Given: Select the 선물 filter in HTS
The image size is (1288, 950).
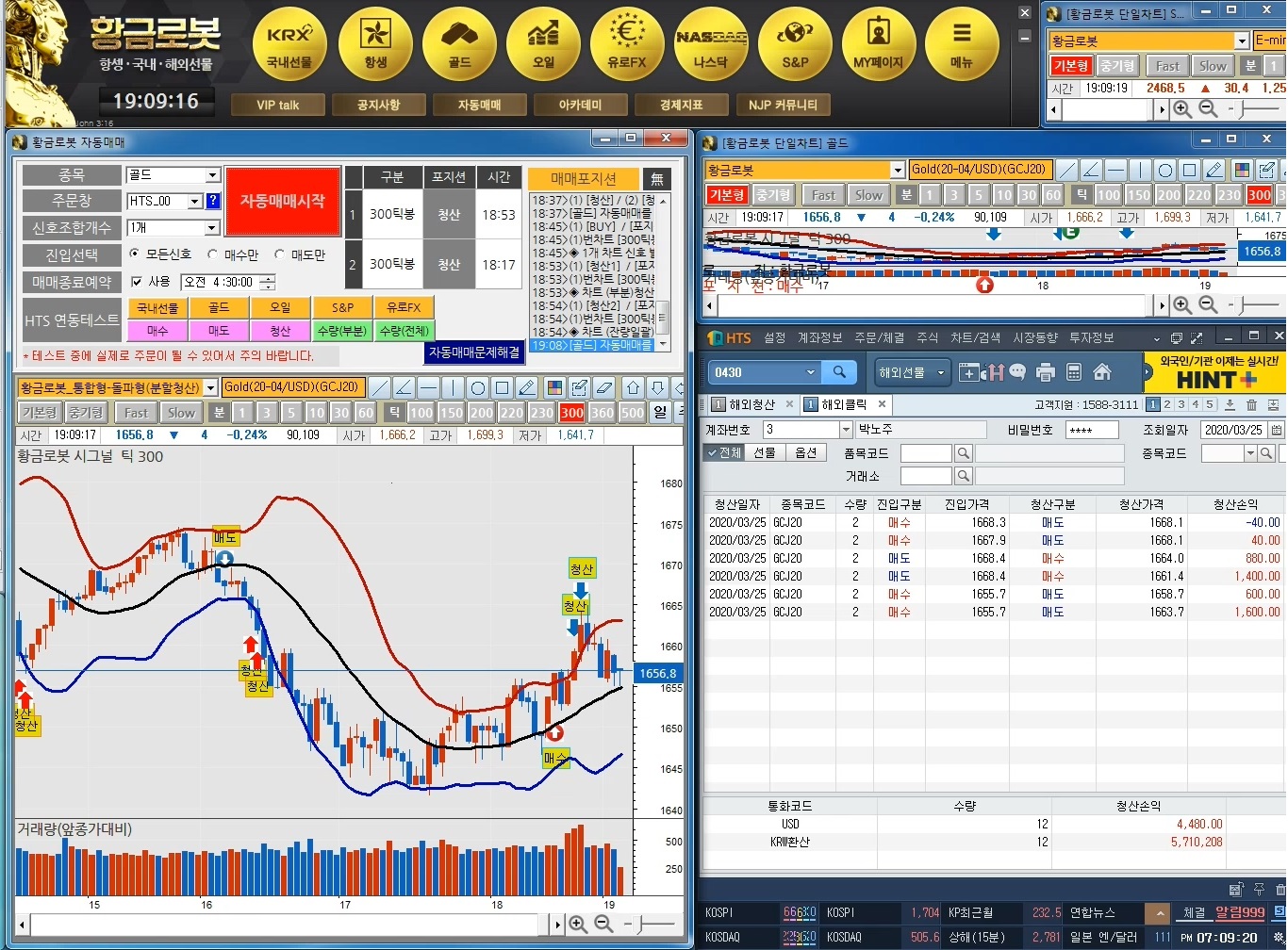Looking at the screenshot, I should [764, 452].
